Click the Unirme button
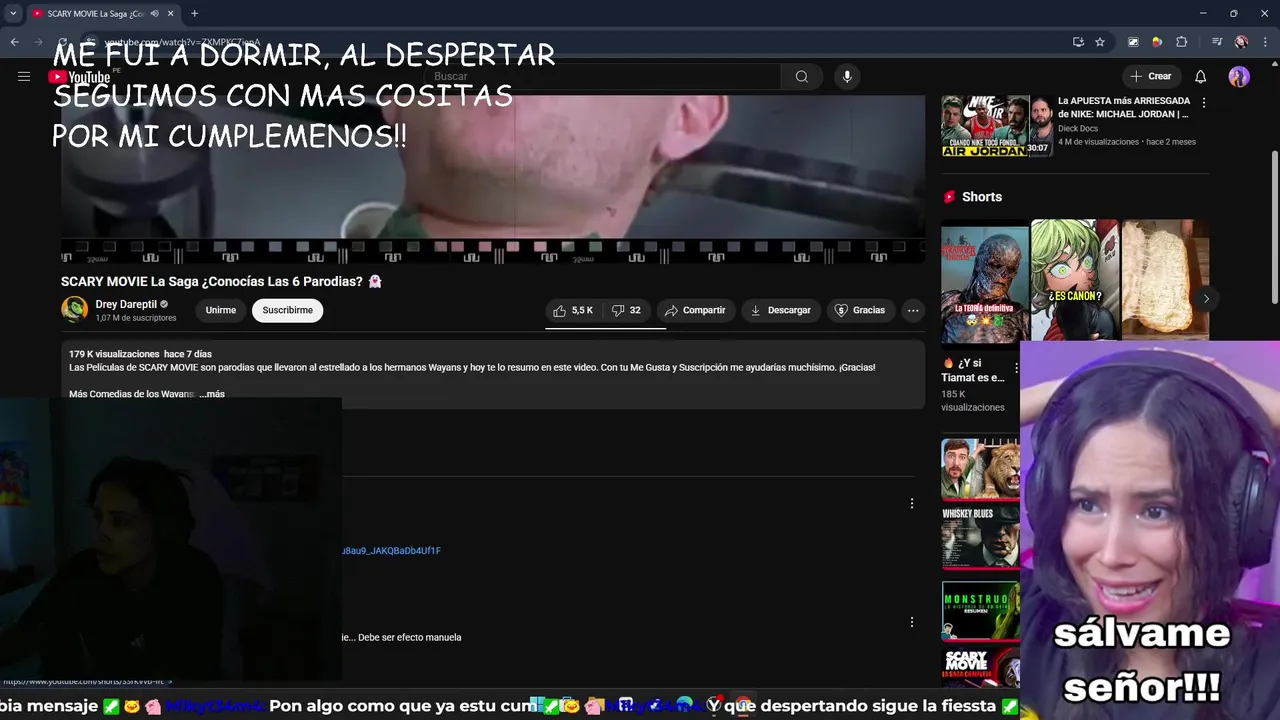 coord(221,310)
